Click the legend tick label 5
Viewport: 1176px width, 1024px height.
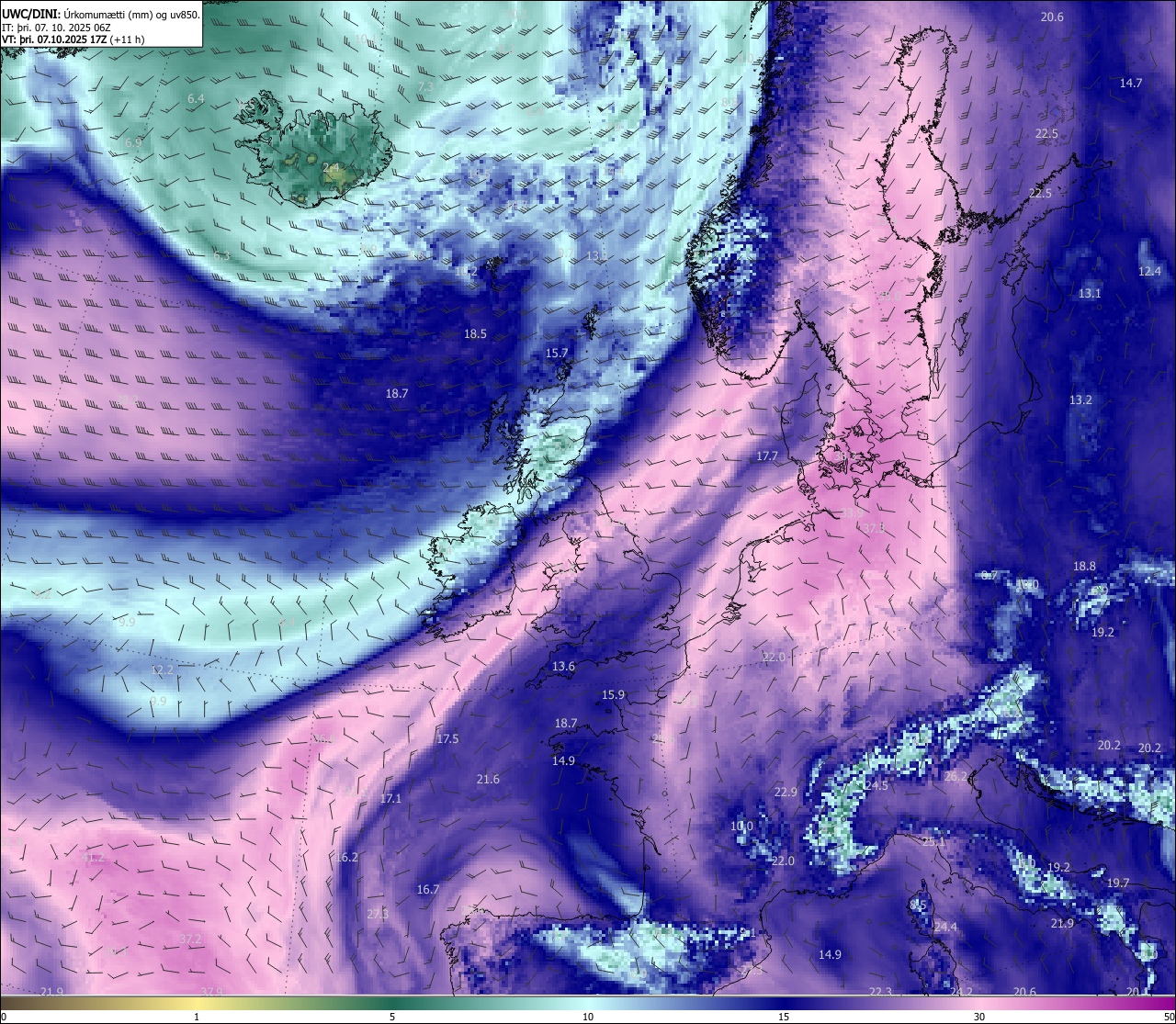coord(392,1017)
